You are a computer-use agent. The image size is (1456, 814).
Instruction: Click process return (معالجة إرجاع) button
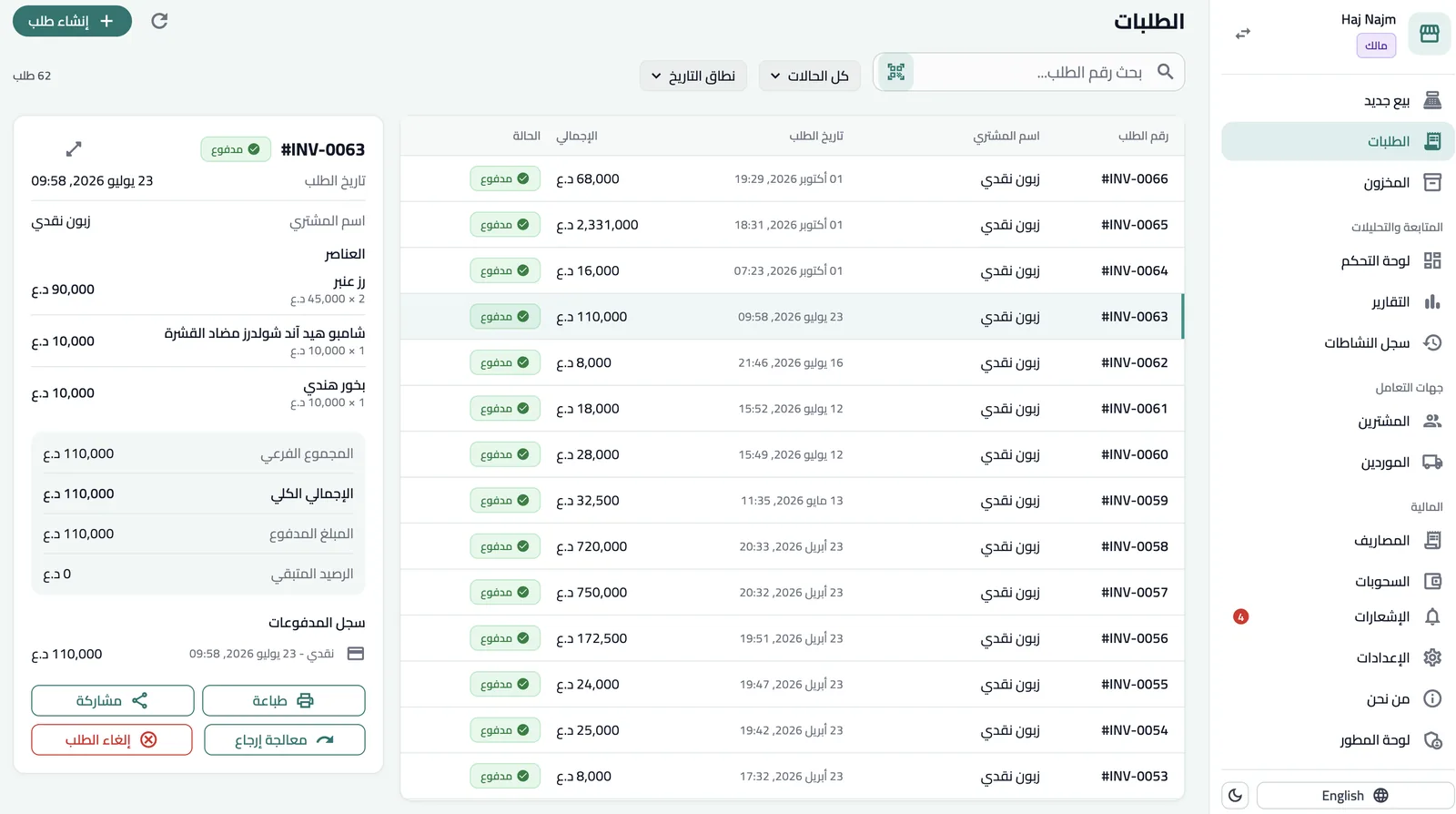click(x=285, y=740)
